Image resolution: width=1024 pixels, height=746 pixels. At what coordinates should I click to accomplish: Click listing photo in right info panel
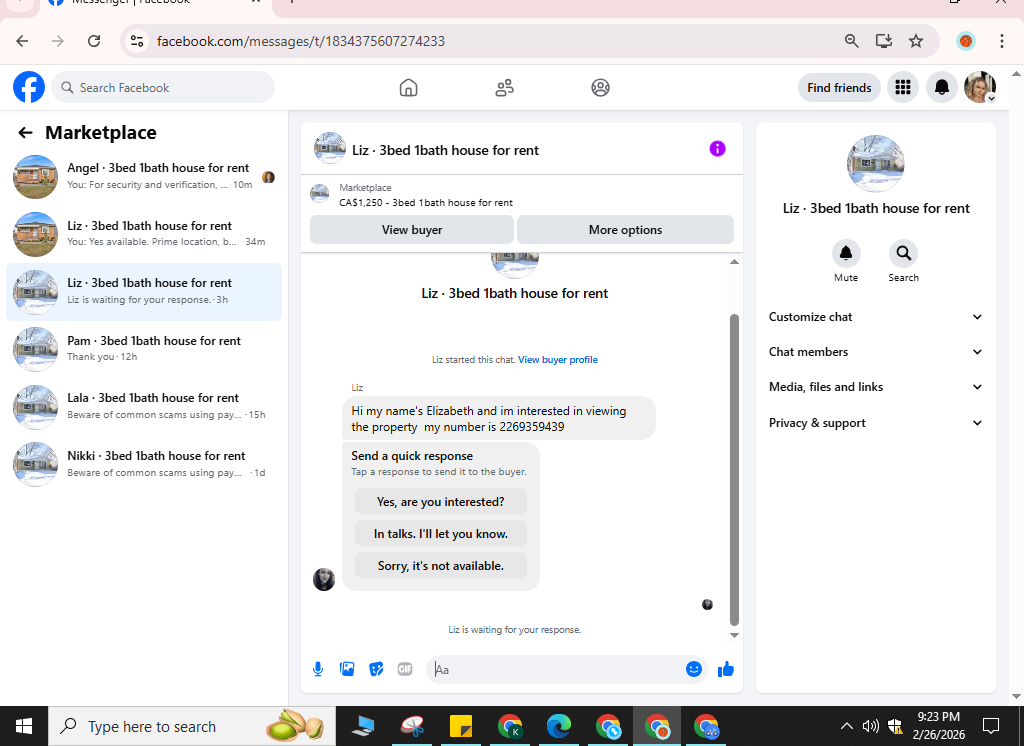tap(875, 164)
